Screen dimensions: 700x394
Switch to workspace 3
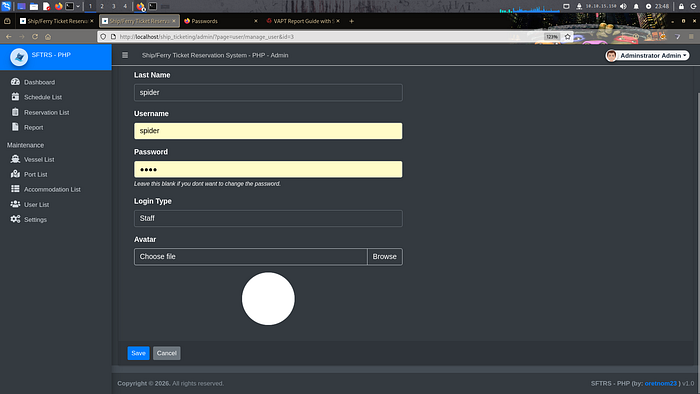coord(113,6)
